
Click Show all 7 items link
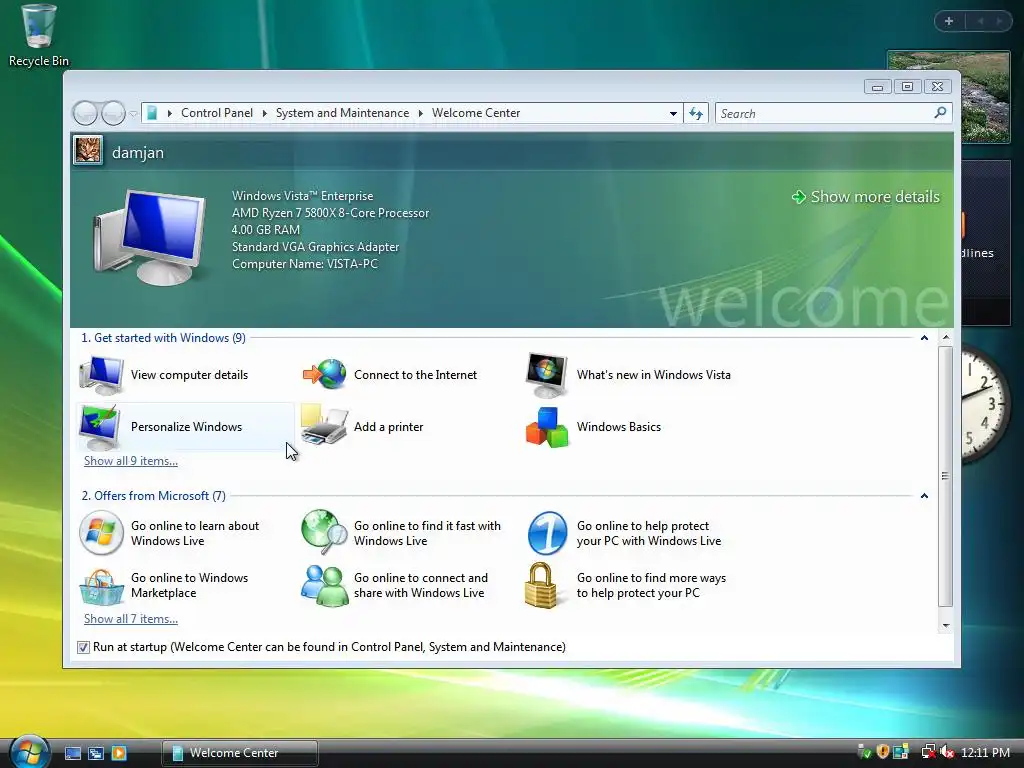click(x=131, y=619)
